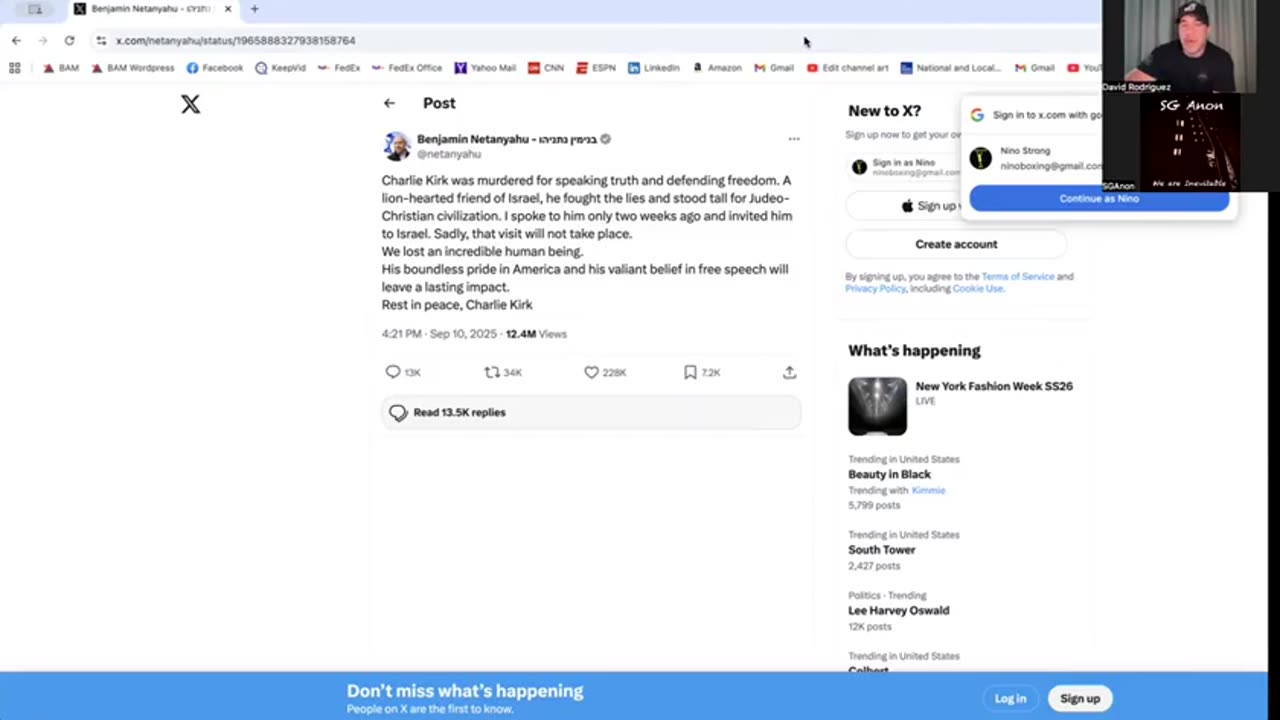Open the Terms of Service link
The width and height of the screenshot is (1280, 720).
click(1018, 276)
